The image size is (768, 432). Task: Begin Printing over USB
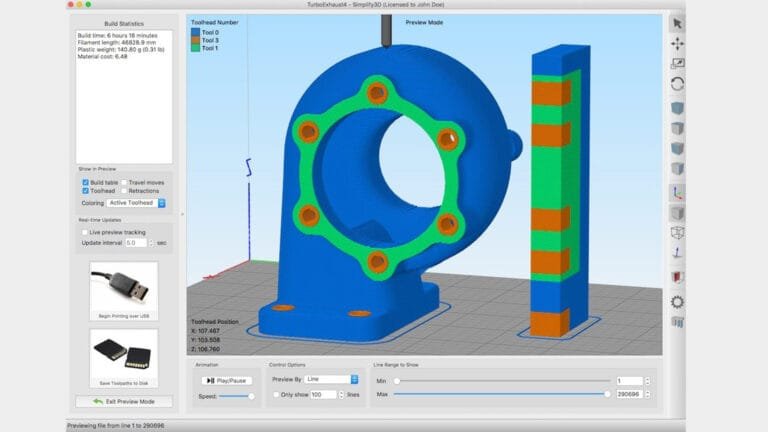(124, 291)
